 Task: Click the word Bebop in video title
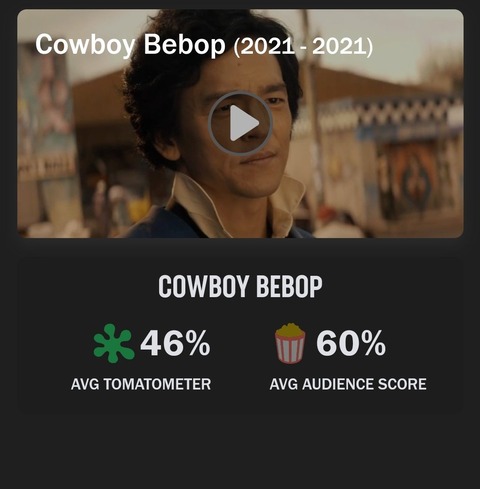pyautogui.click(x=185, y=45)
